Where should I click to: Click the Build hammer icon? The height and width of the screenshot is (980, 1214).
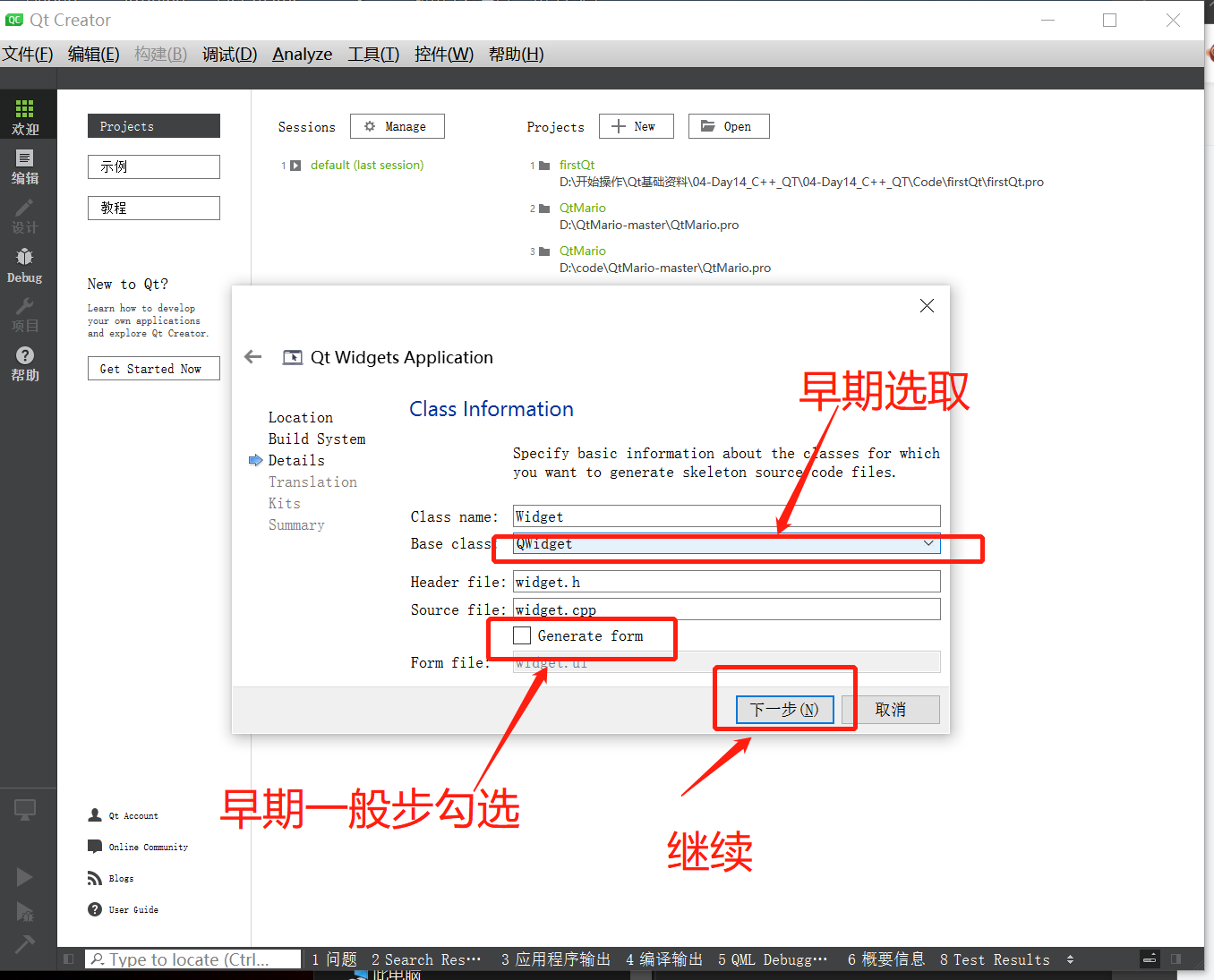tap(25, 943)
